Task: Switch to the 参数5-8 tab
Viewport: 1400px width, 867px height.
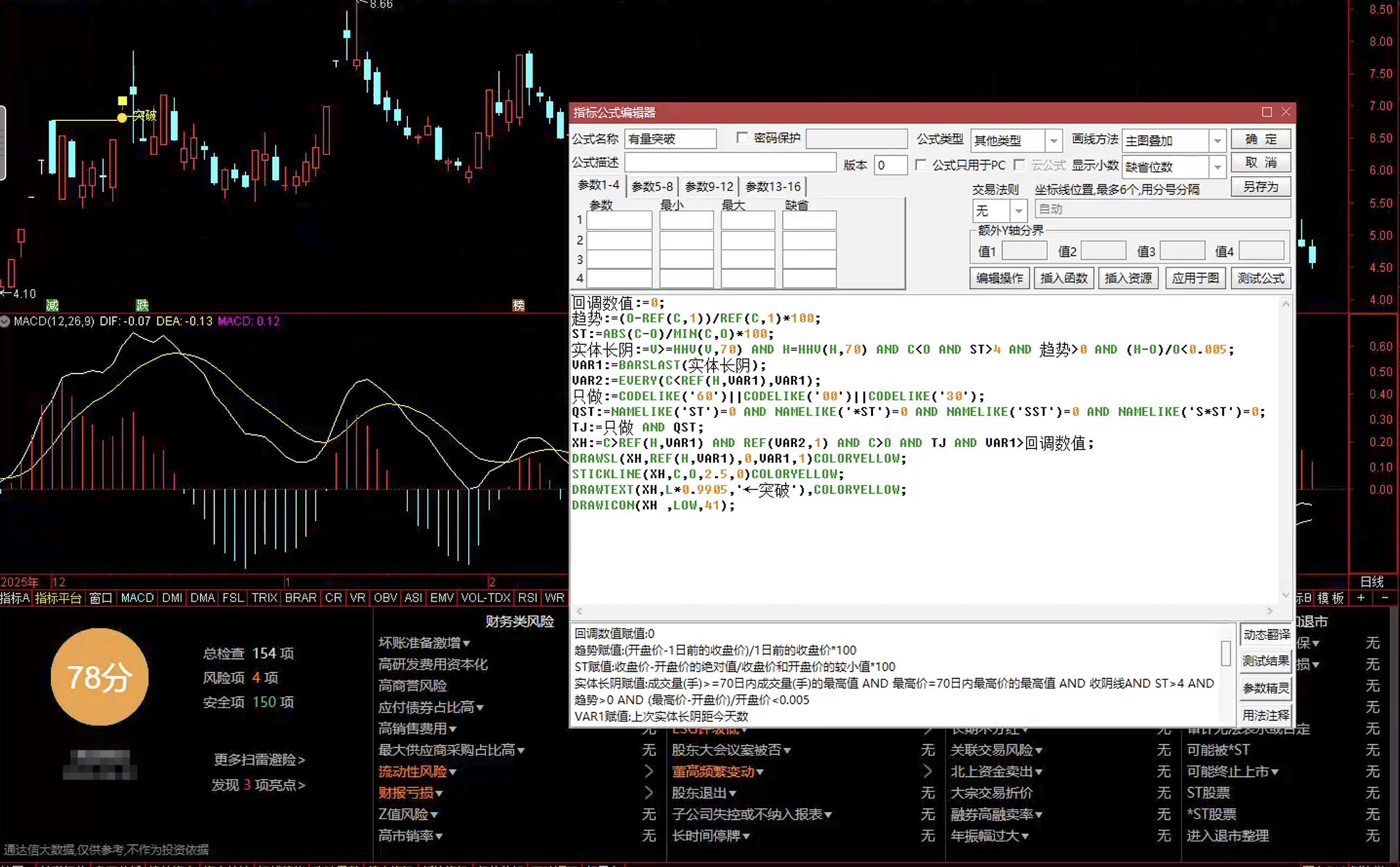Action: (652, 186)
